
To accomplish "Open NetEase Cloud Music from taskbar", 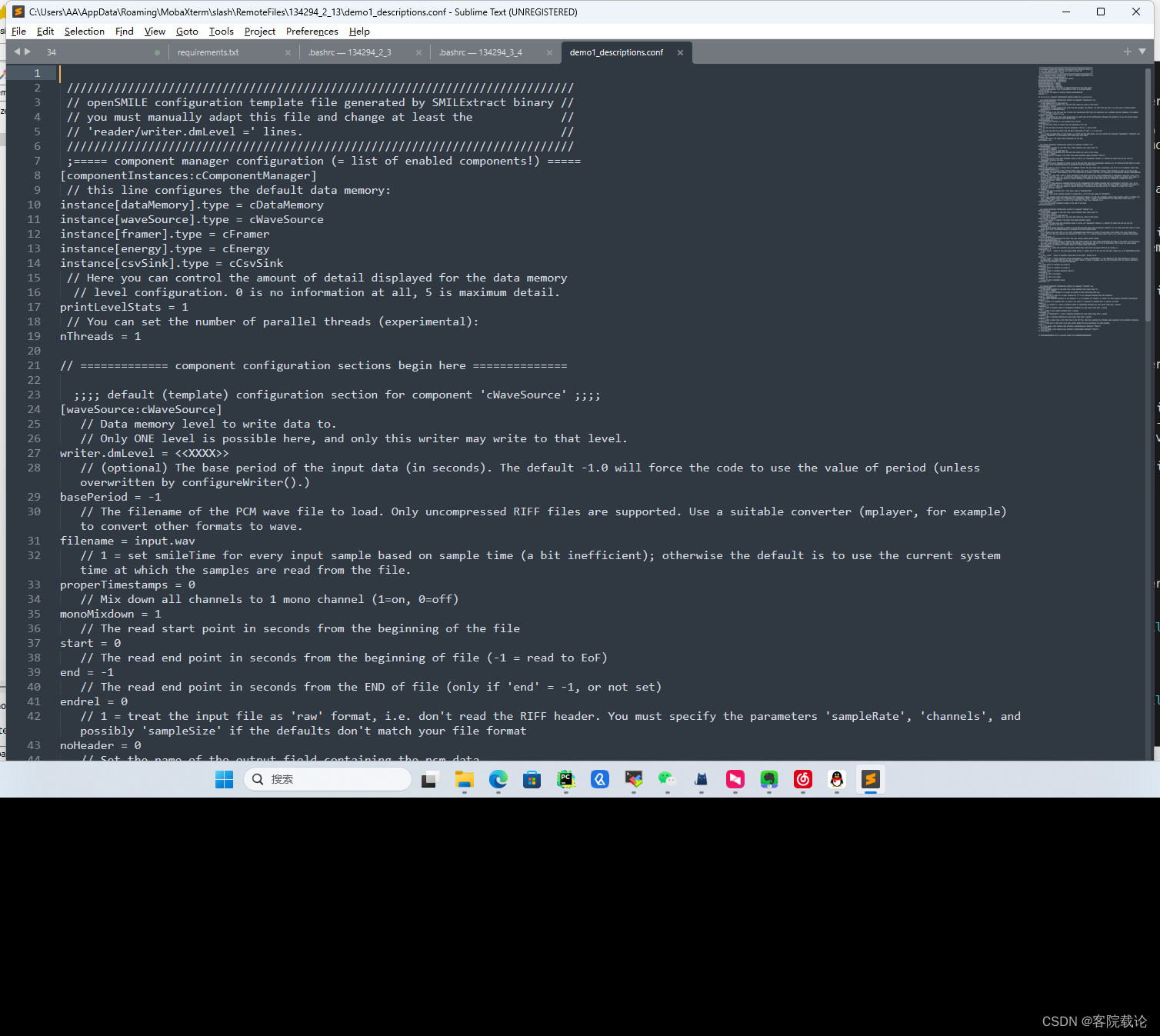I will (803, 779).
